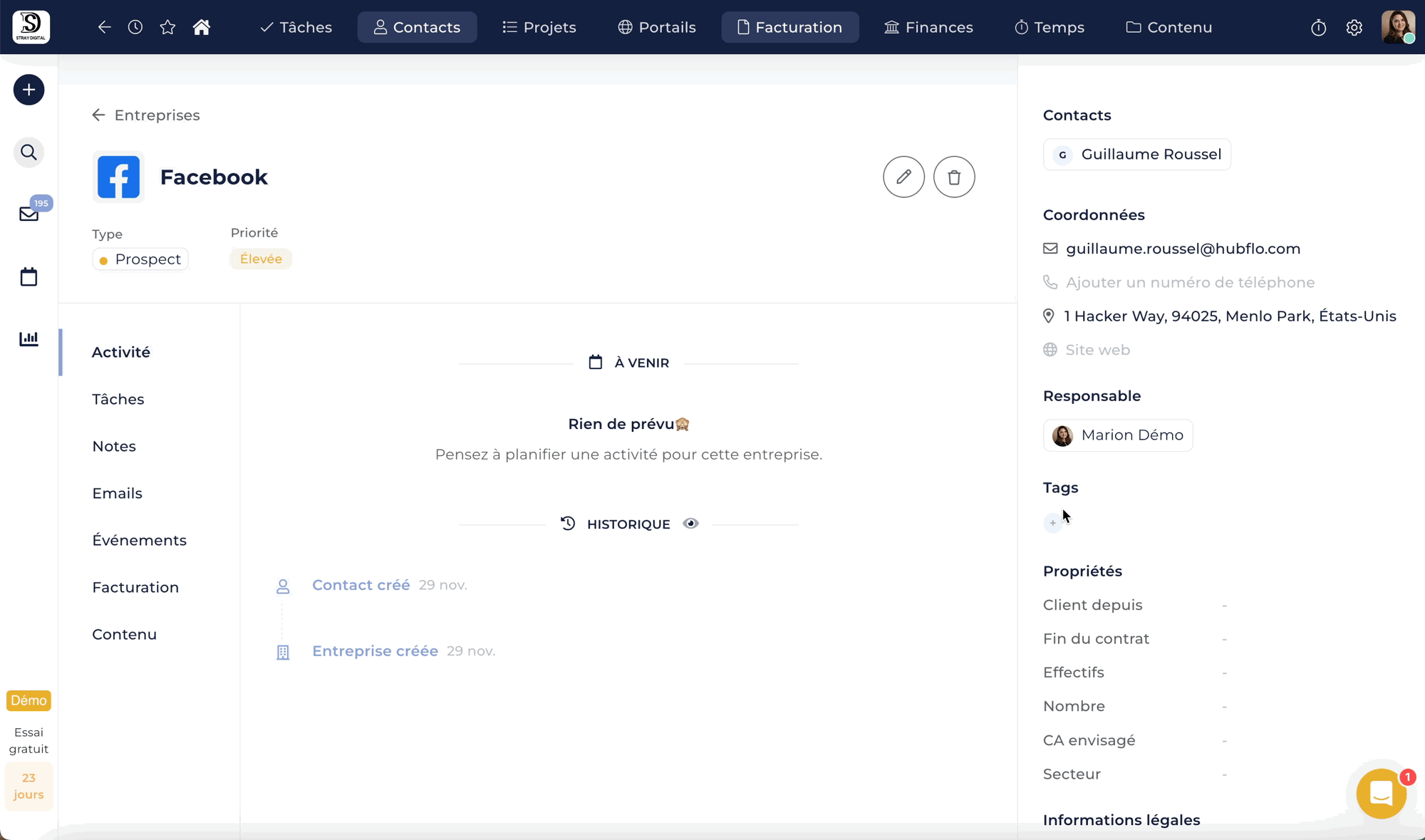Open favorites star icon
The height and width of the screenshot is (840, 1425).
pyautogui.click(x=167, y=27)
